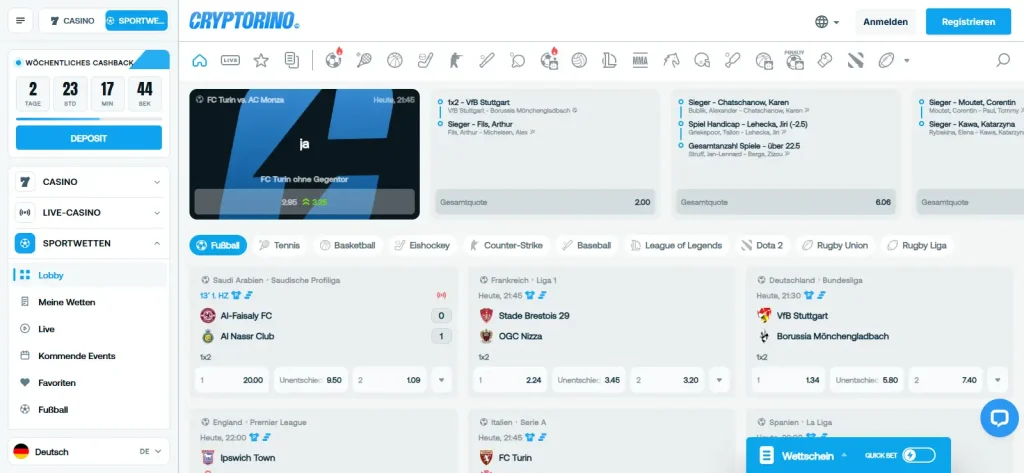Select the Counter-Strike sport tab
1024x473 pixels.
(505, 246)
